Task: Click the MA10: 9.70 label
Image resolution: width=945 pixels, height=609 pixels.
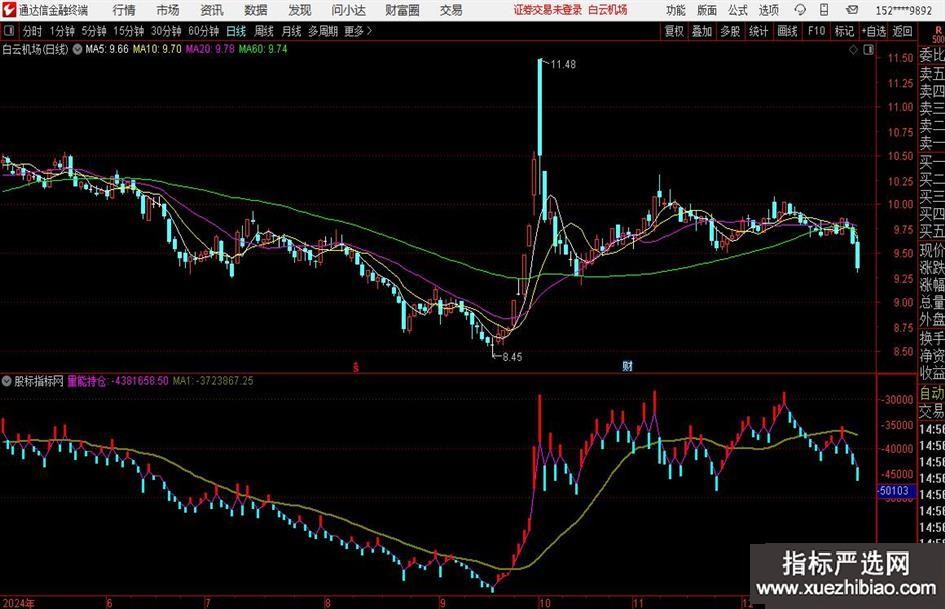Action: coord(157,49)
